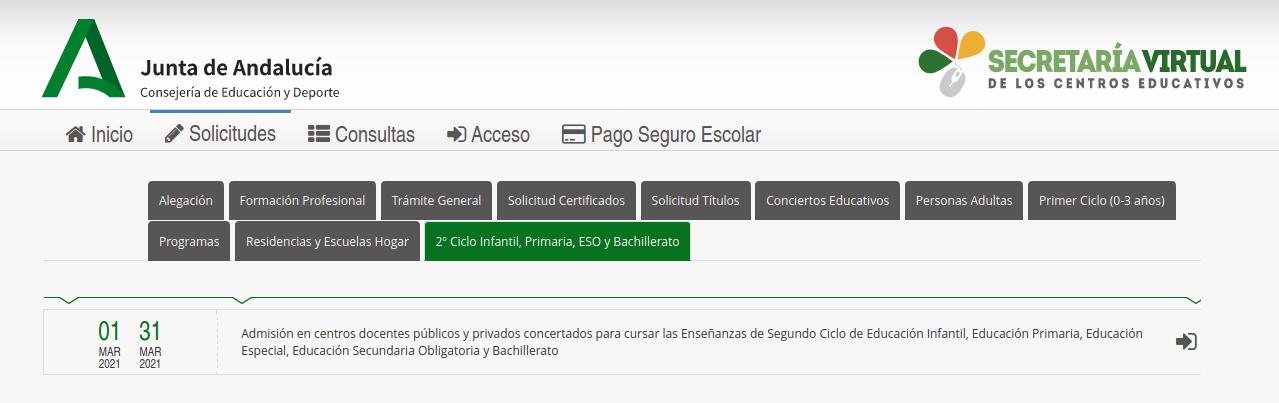
Task: Click the list icon beside Consultas
Action: click(x=318, y=134)
